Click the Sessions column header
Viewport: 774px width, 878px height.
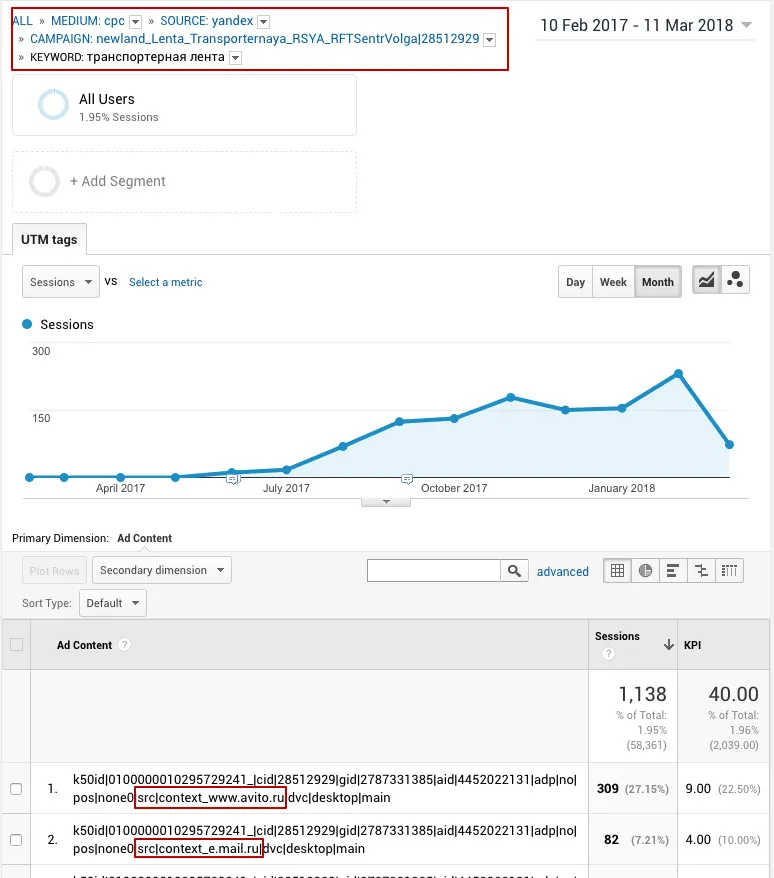pos(633,645)
